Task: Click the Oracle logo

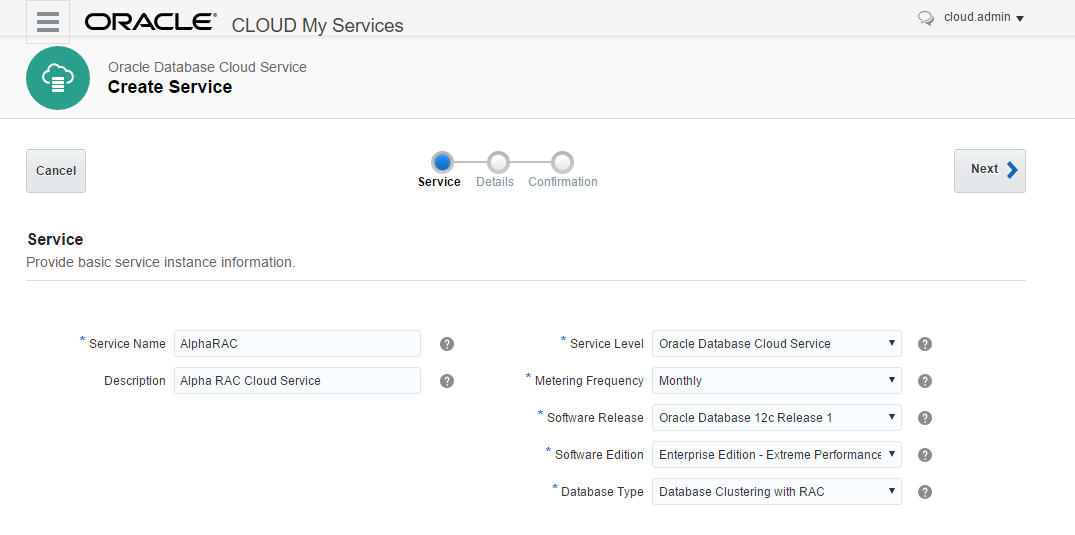Action: pos(151,22)
